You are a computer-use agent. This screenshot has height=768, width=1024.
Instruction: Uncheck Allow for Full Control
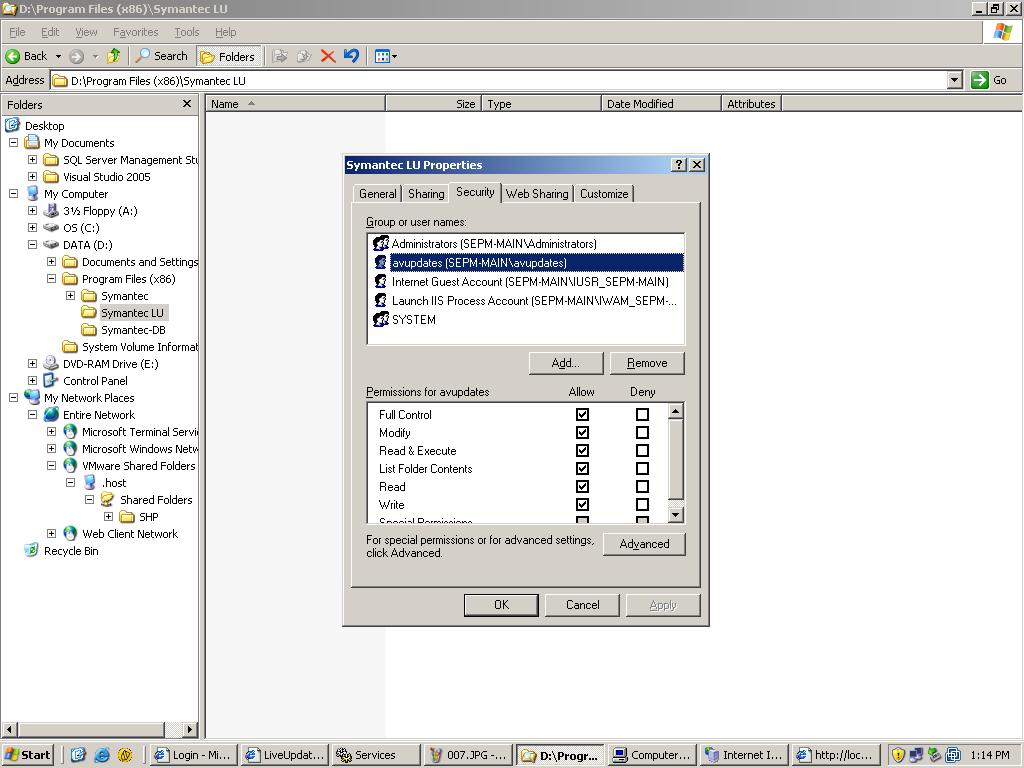[x=582, y=414]
